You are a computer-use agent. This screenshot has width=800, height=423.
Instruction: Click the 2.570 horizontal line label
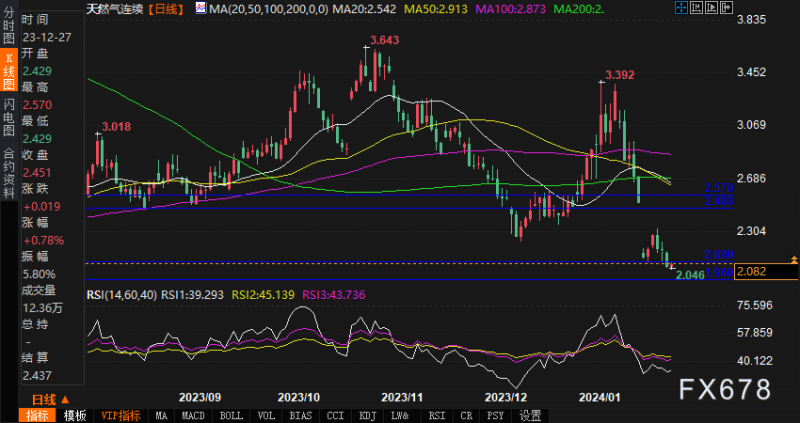click(x=719, y=187)
